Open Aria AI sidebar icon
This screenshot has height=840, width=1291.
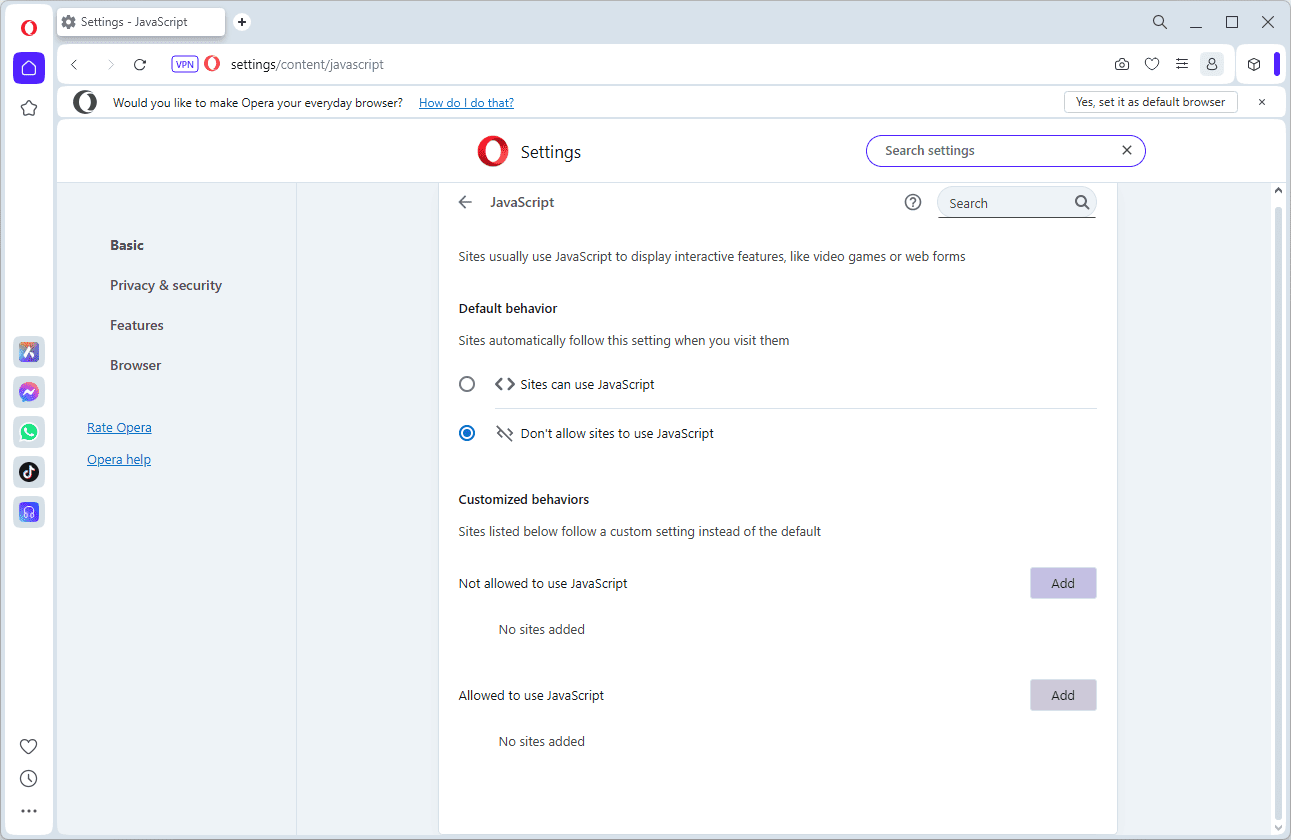click(29, 352)
